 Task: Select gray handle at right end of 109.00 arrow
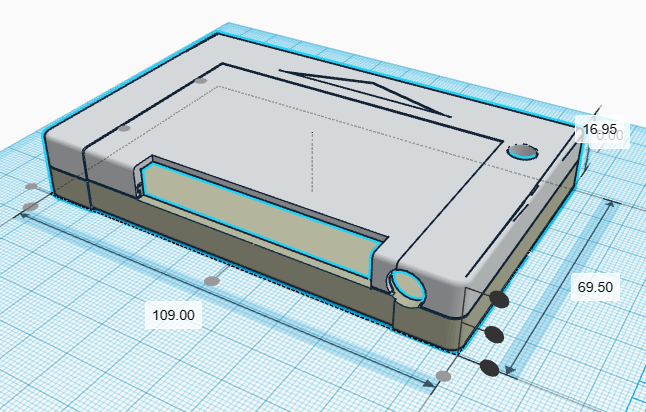pyautogui.click(x=443, y=376)
